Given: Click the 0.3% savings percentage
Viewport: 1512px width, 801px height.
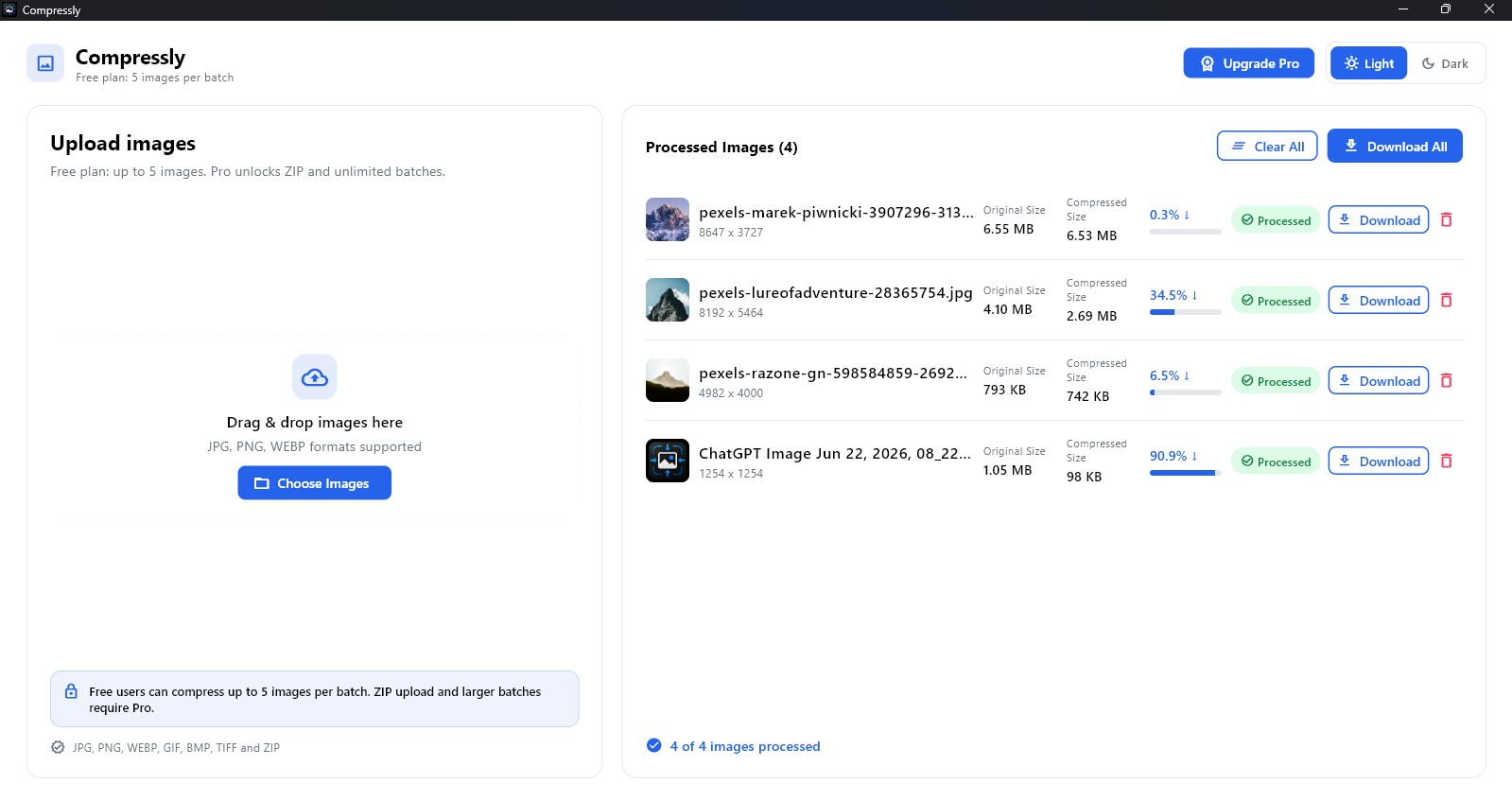Looking at the screenshot, I should [x=1170, y=215].
